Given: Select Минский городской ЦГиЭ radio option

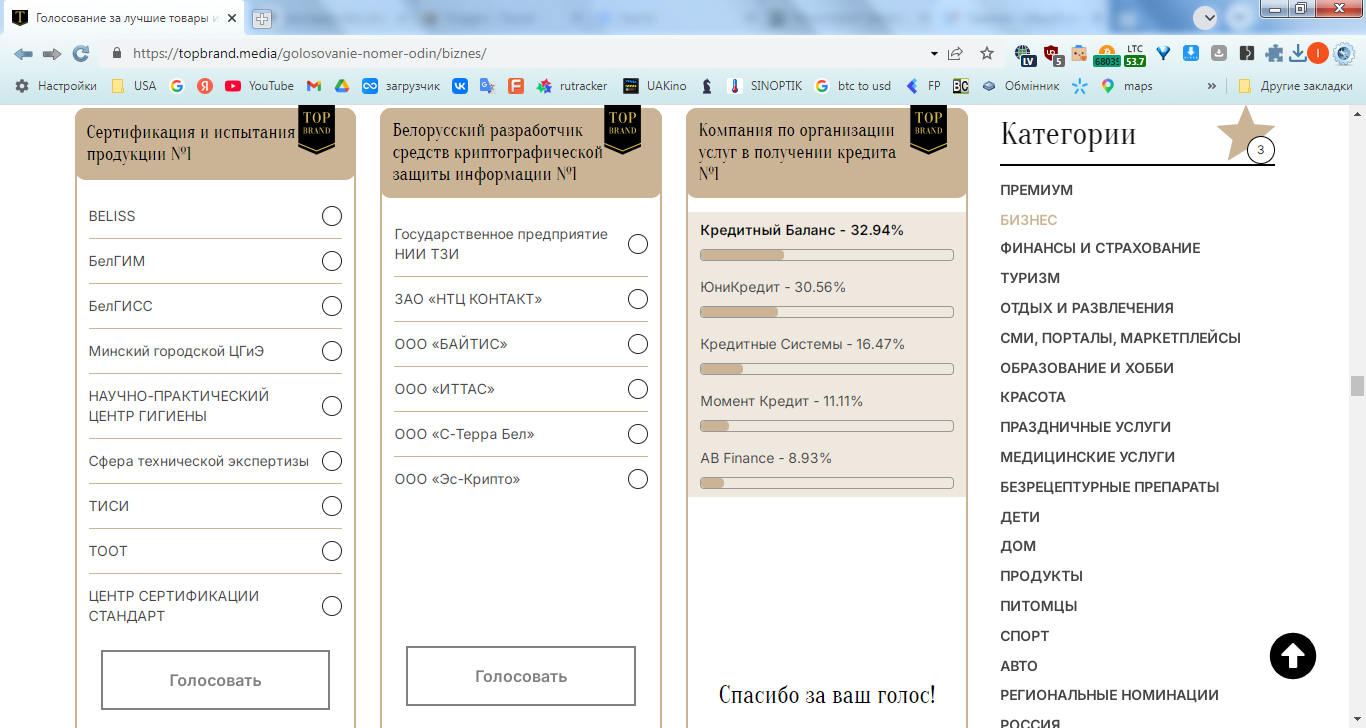Looking at the screenshot, I should point(332,351).
